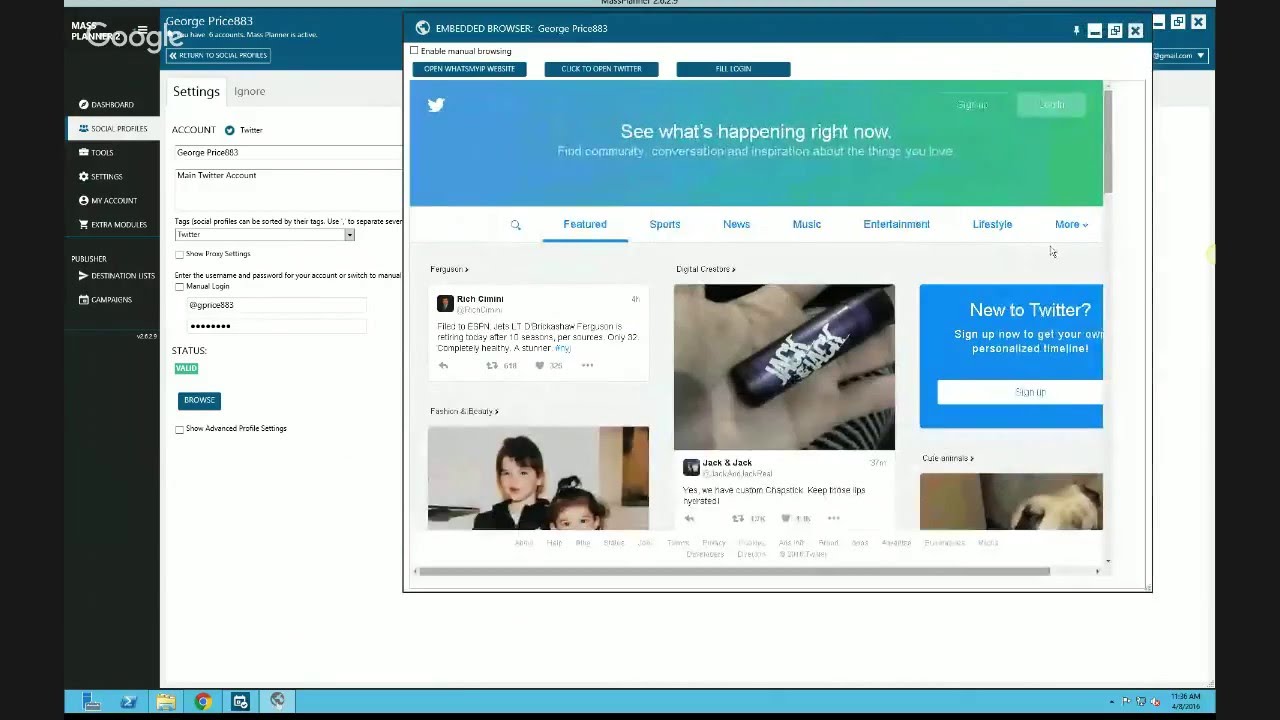Enable Show Advanced Profile Settings checkbox
The width and height of the screenshot is (1280, 720).
(179, 429)
